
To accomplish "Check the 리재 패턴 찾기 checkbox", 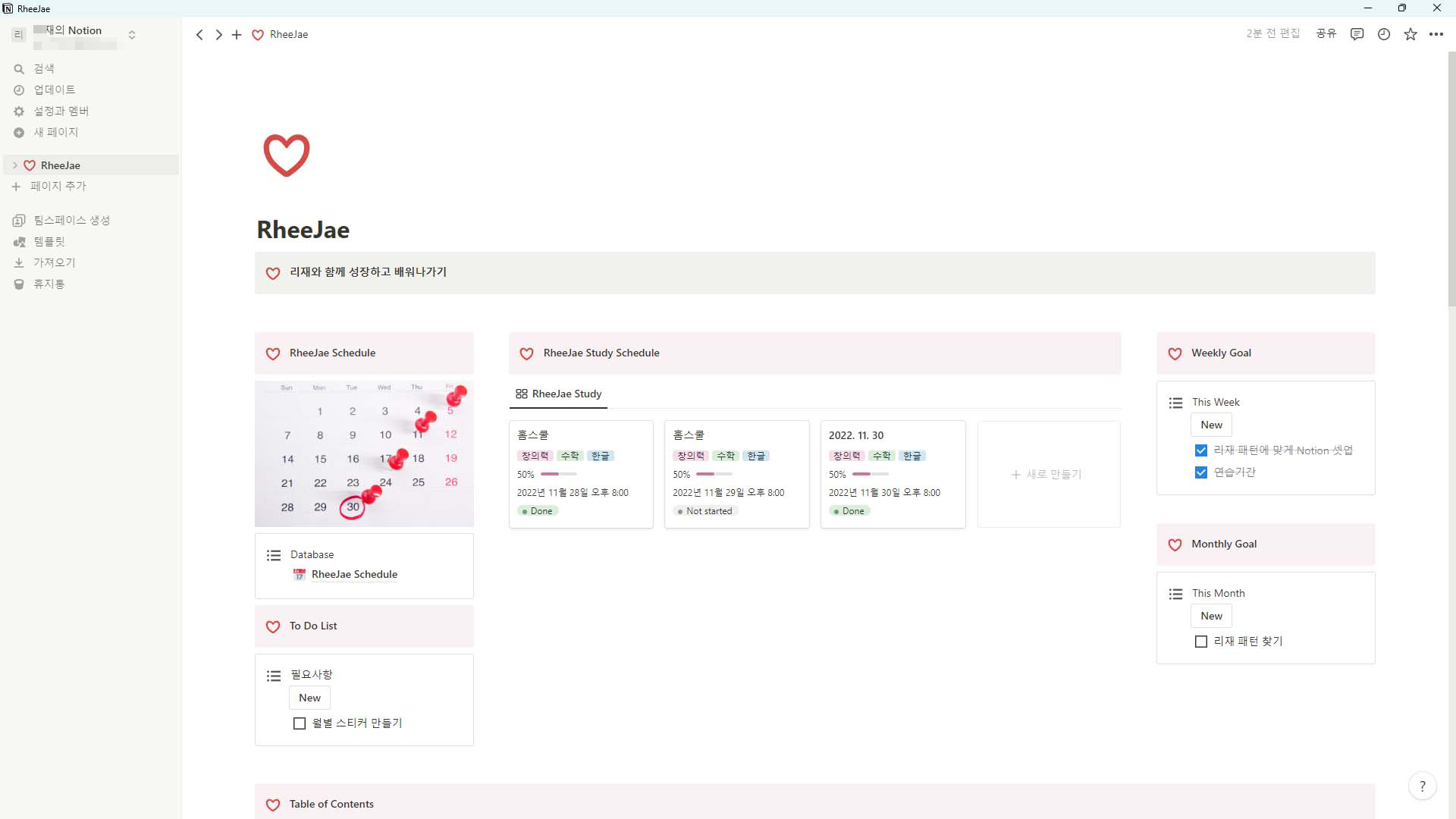I will click(x=1201, y=642).
